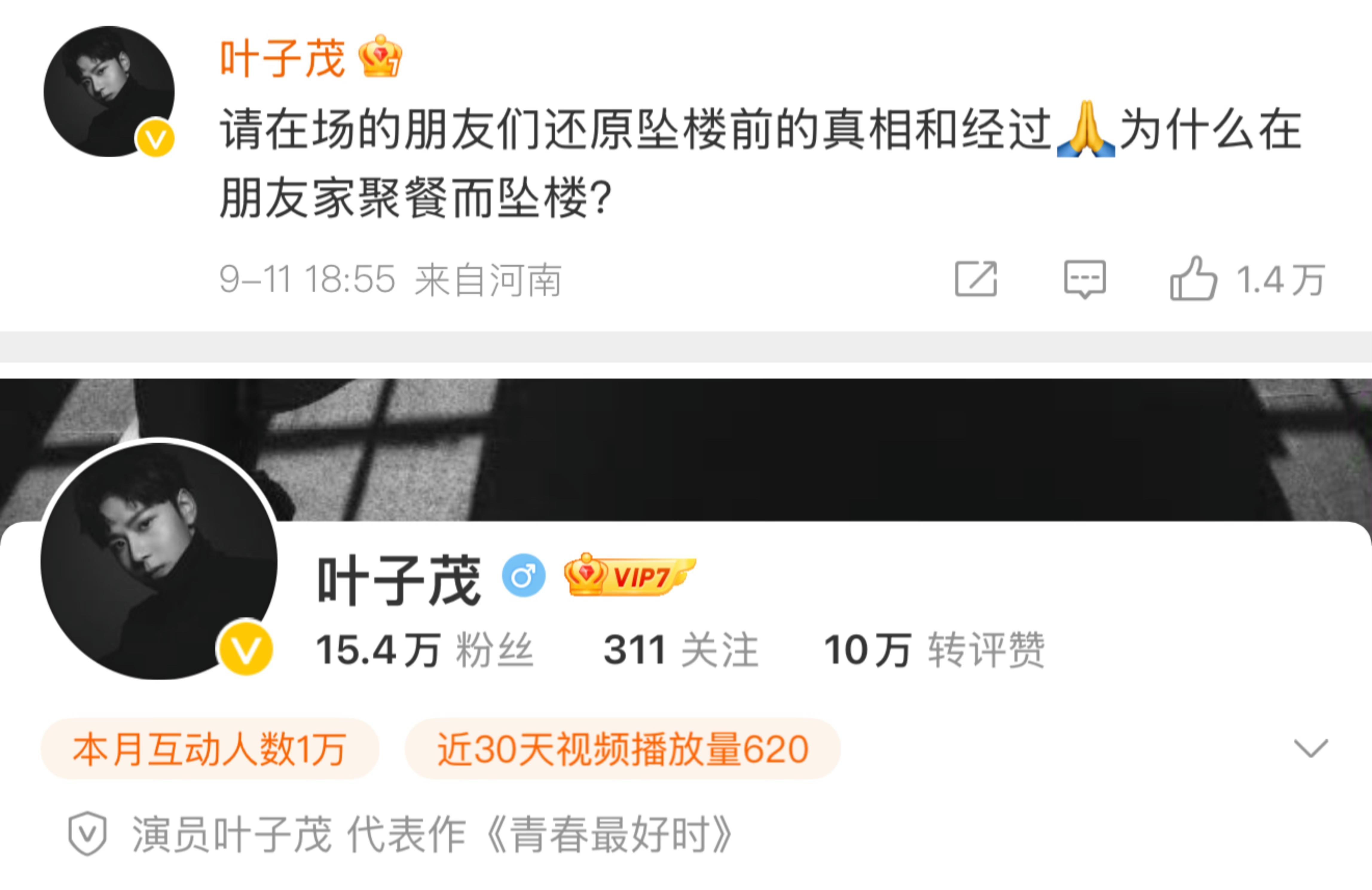Viewport: 1372px width, 890px height.
Task: Open the small post author avatar
Action: [x=109, y=91]
